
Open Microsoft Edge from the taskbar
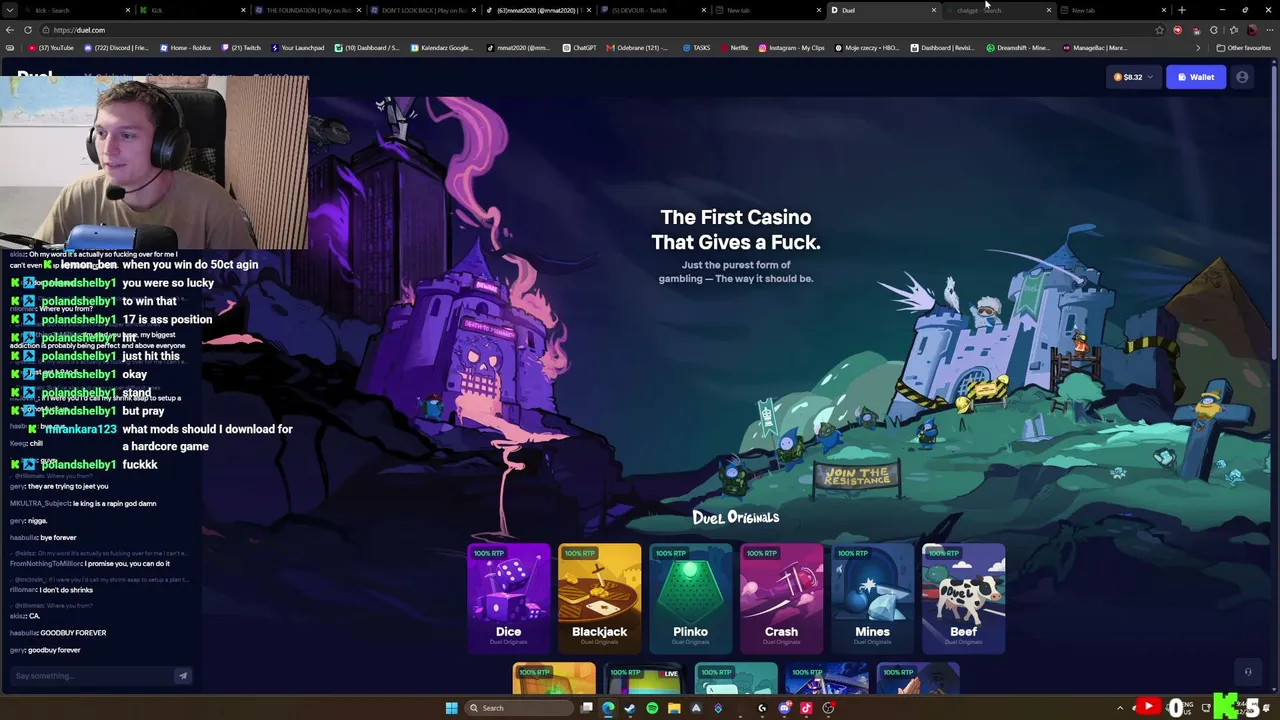click(608, 708)
